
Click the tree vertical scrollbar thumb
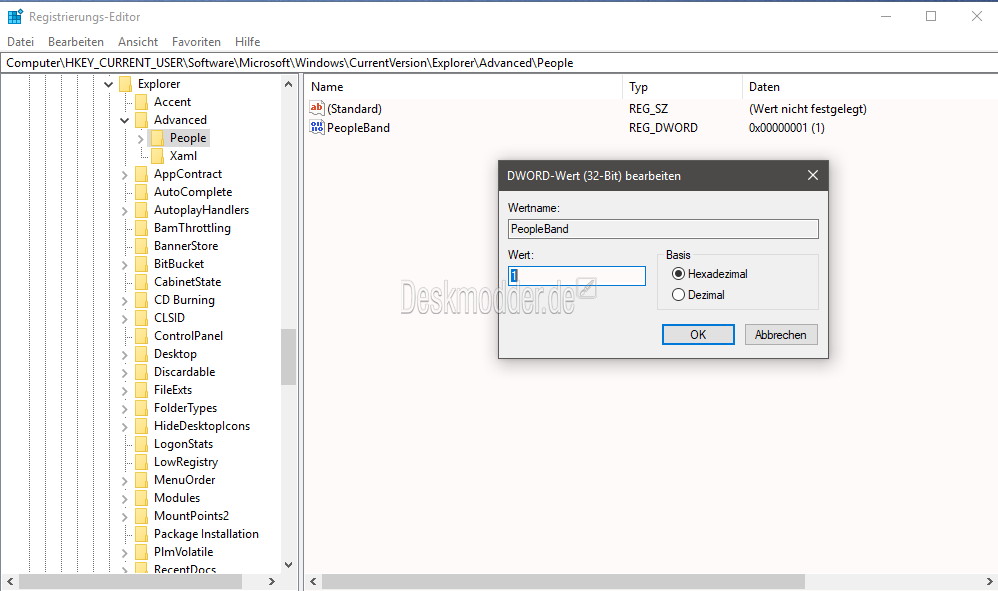[x=288, y=357]
